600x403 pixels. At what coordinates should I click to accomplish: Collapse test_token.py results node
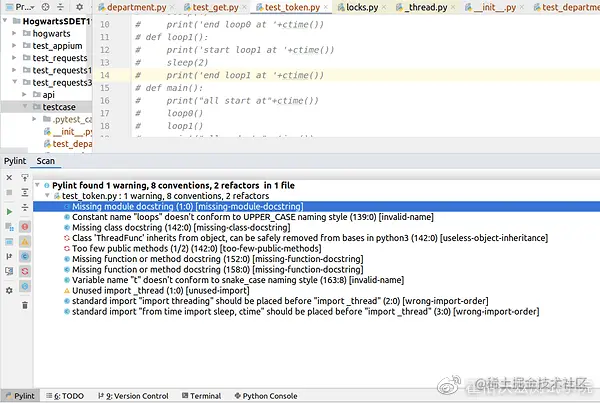pyautogui.click(x=47, y=196)
